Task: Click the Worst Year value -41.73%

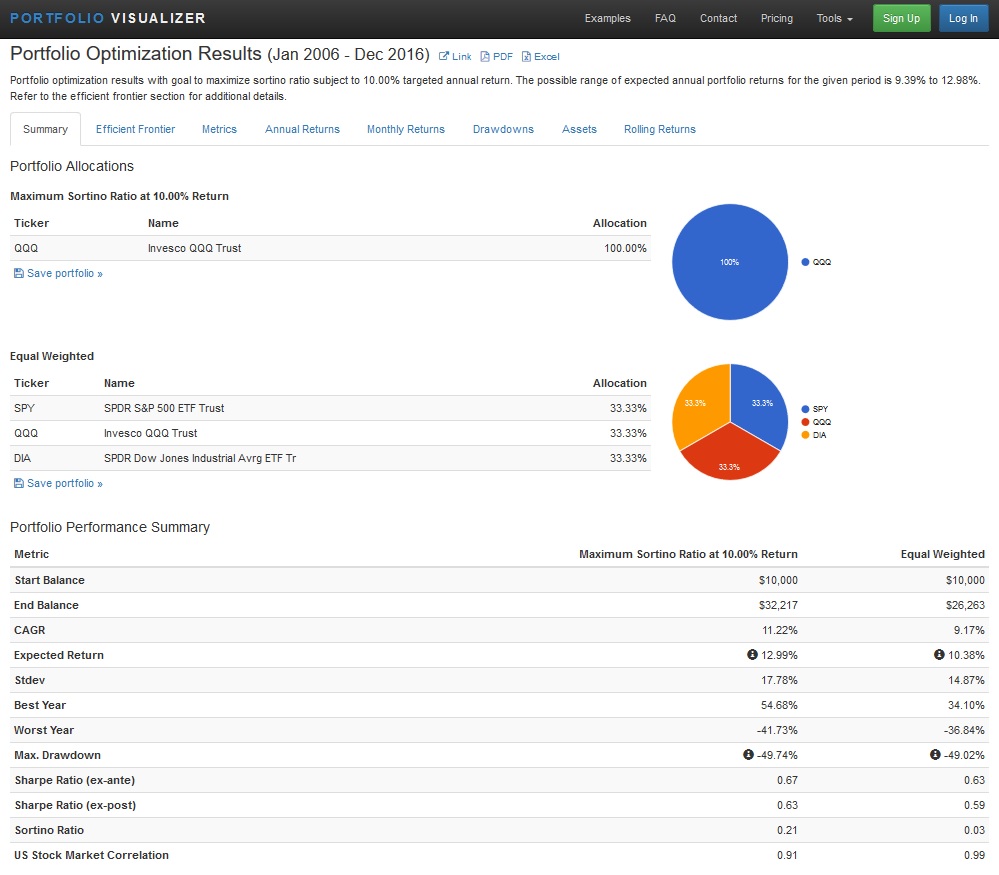Action: [x=777, y=730]
